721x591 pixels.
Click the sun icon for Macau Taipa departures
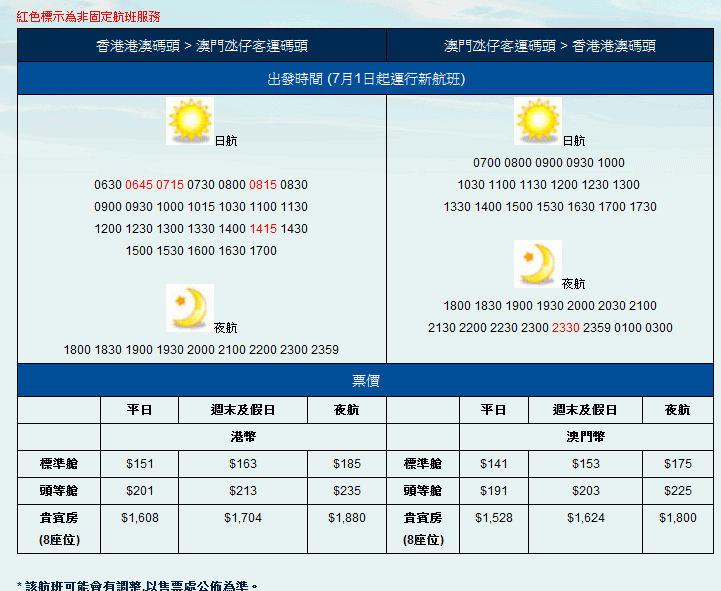[538, 121]
